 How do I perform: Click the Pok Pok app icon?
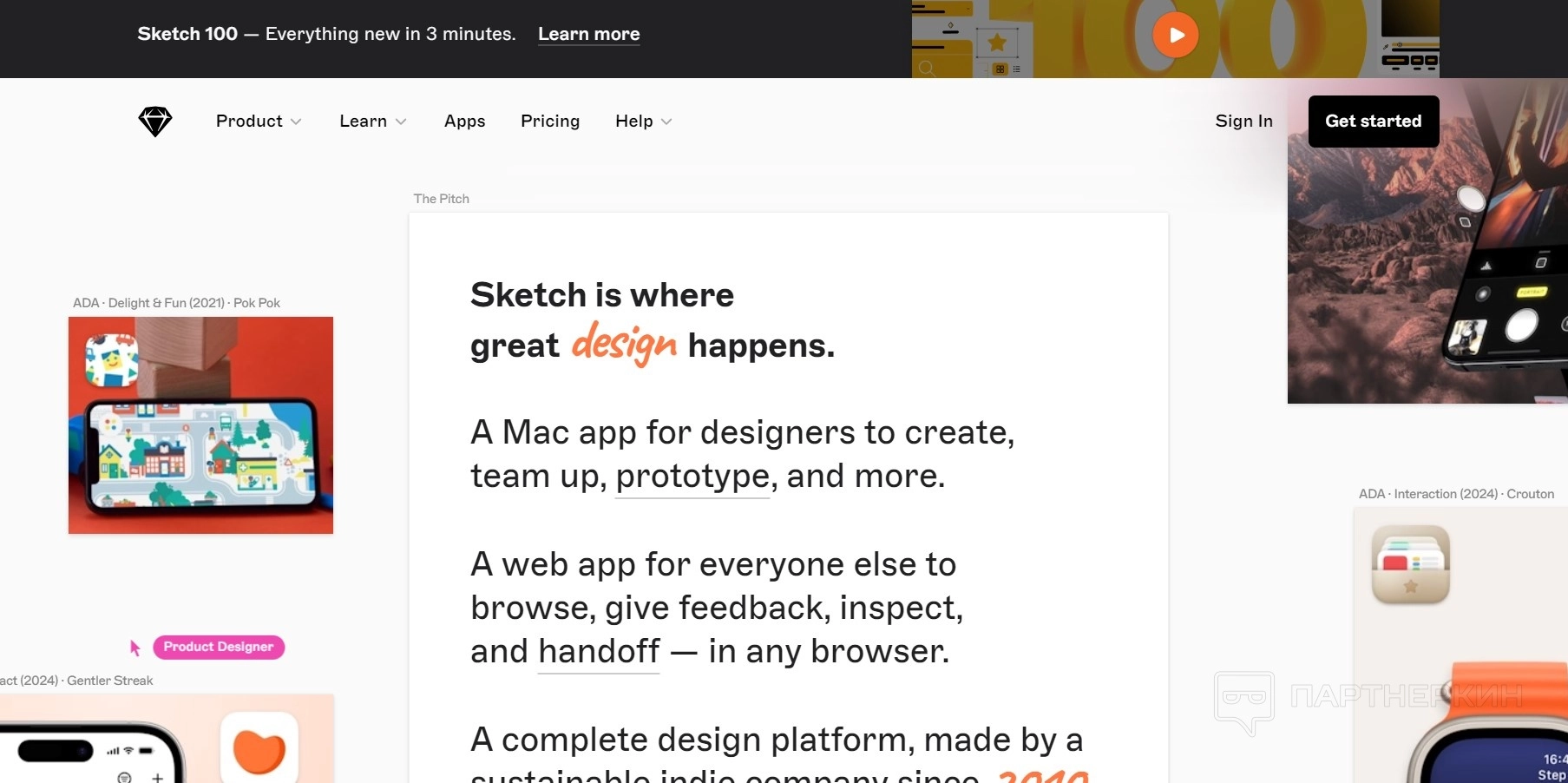111,360
